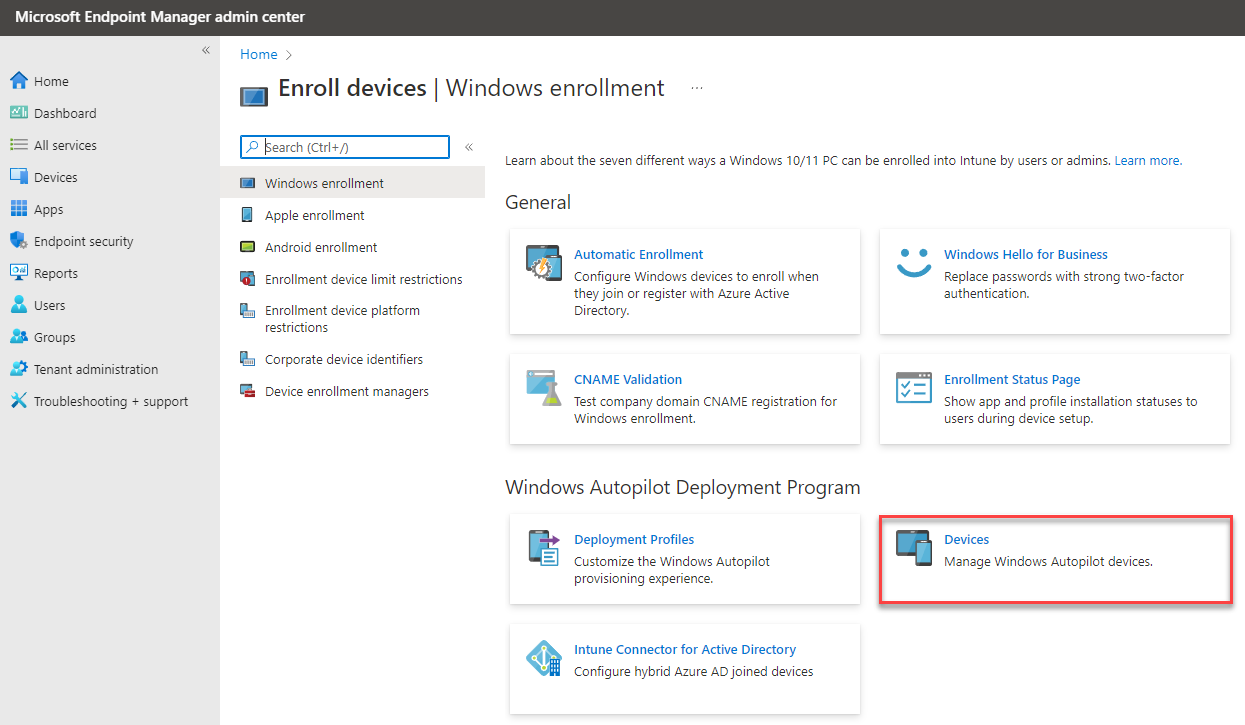Open the Tenant administration icon
The height and width of the screenshot is (725, 1245).
coord(20,368)
